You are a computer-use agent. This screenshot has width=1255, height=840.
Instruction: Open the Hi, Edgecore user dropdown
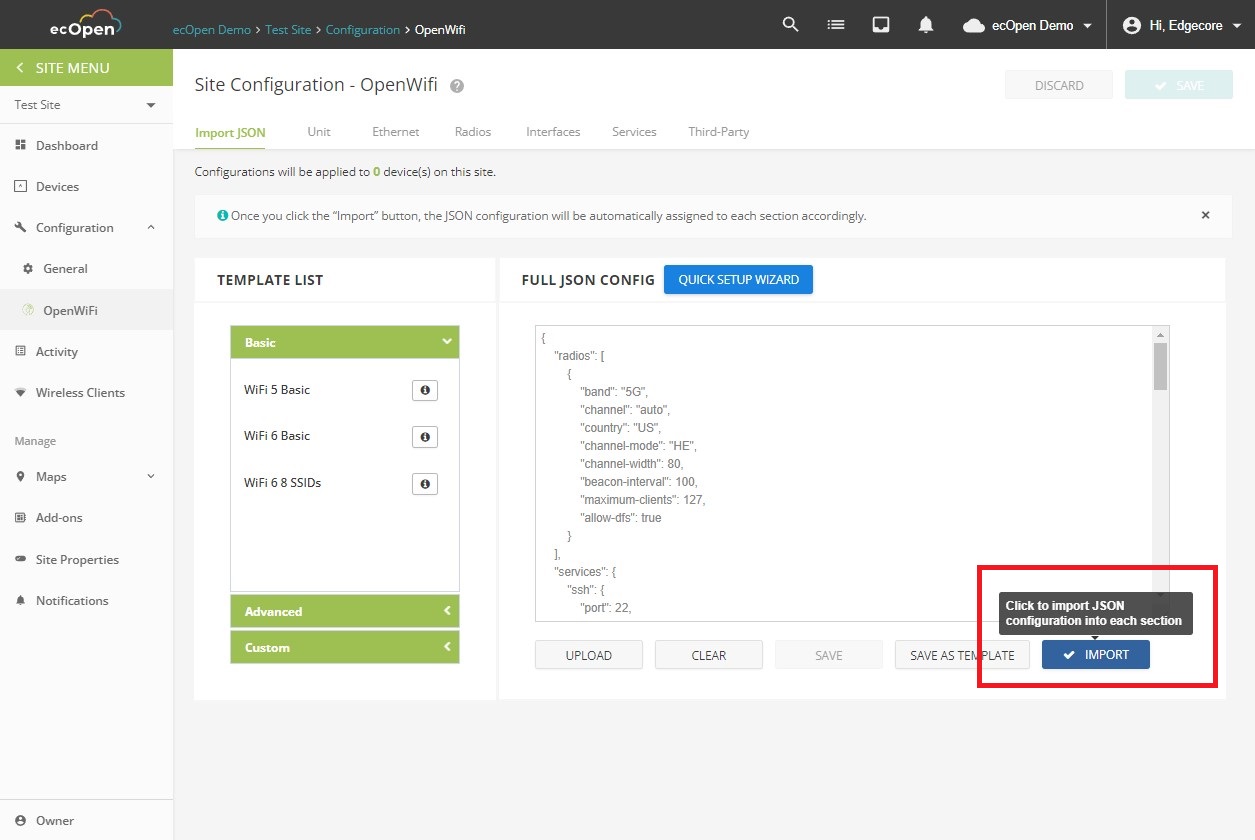tap(1181, 26)
